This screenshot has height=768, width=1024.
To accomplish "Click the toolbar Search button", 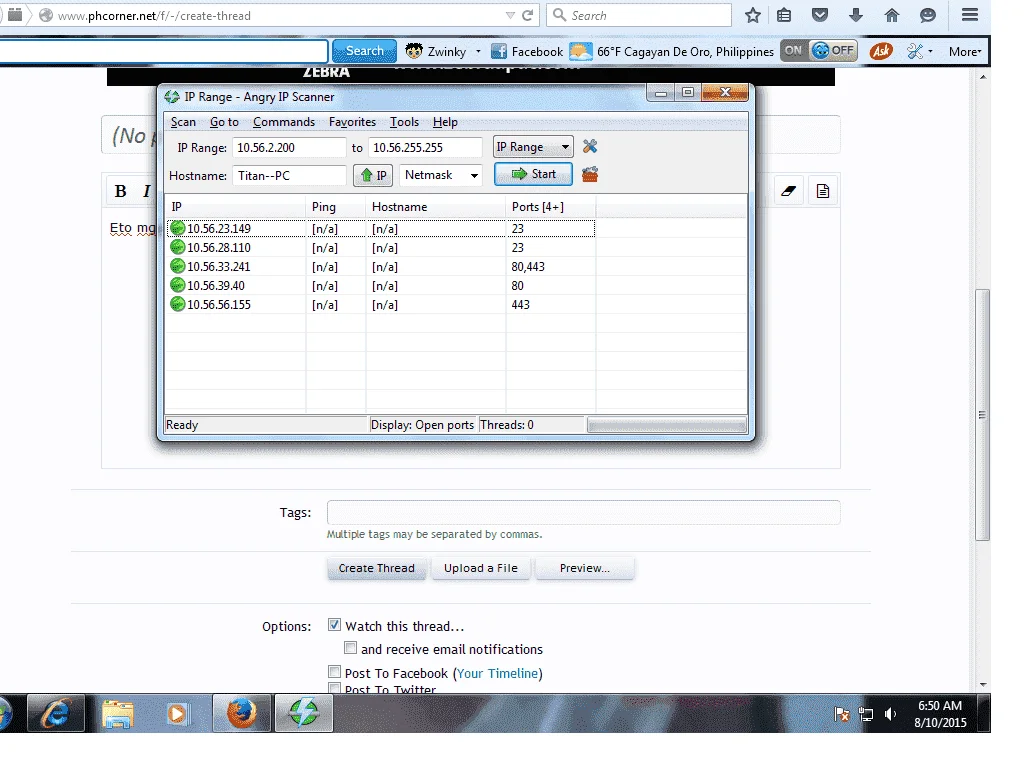I will point(364,51).
